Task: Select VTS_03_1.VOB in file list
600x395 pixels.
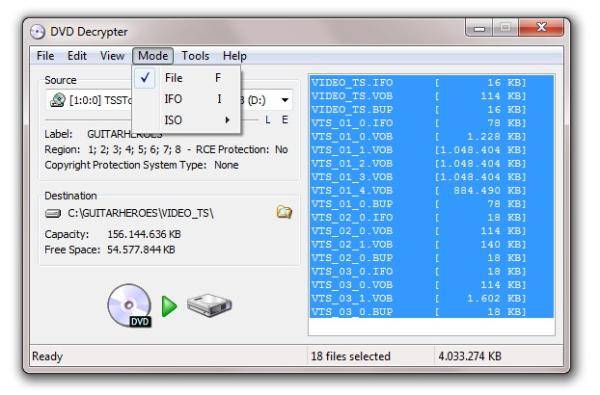Action: click(x=432, y=298)
